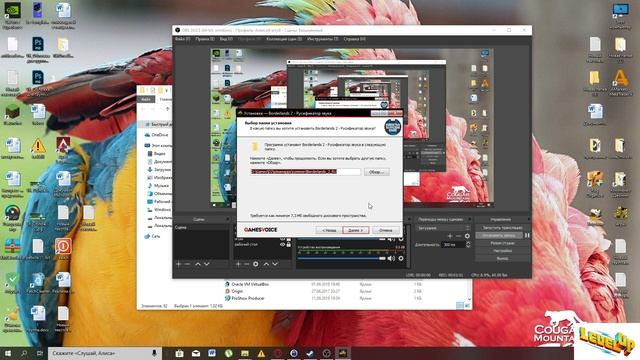The width and height of the screenshot is (640, 360).
Task: Open Steam from the taskbar
Action: (x=310, y=353)
